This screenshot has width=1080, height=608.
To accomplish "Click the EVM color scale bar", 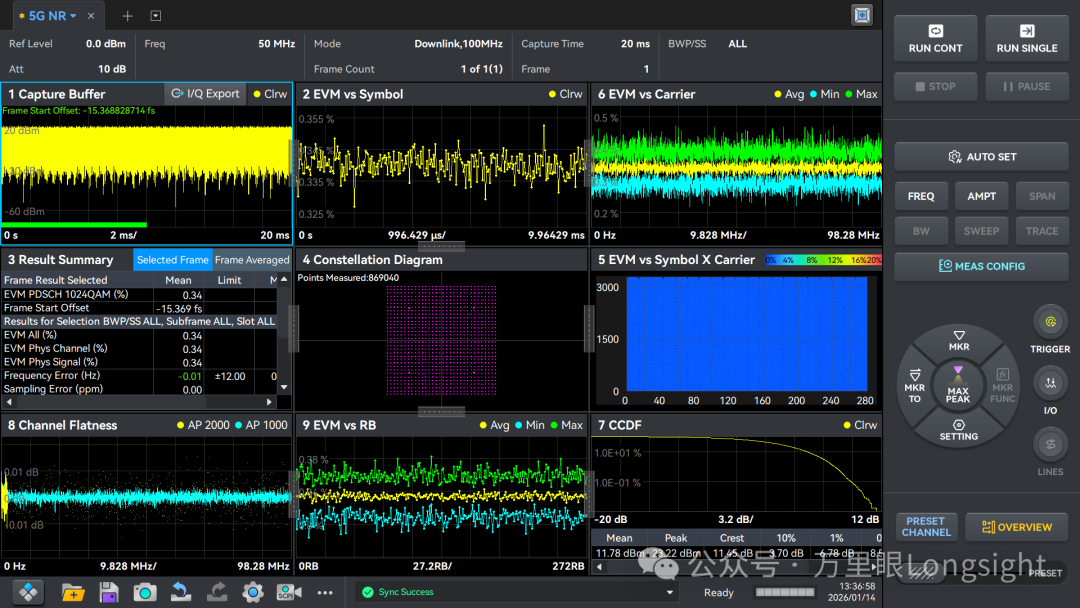I will (823, 260).
